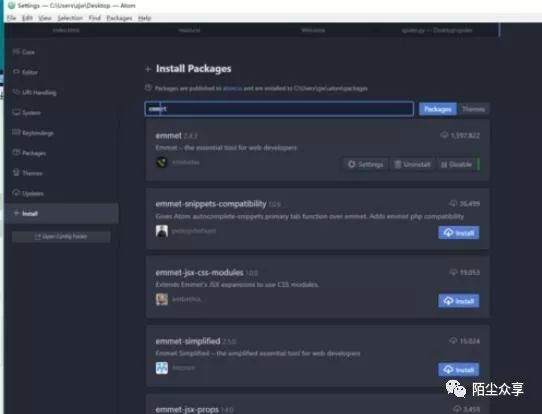Click plus icon beside Install Packages heading
Screen dimensions: 542x414
tap(148, 69)
